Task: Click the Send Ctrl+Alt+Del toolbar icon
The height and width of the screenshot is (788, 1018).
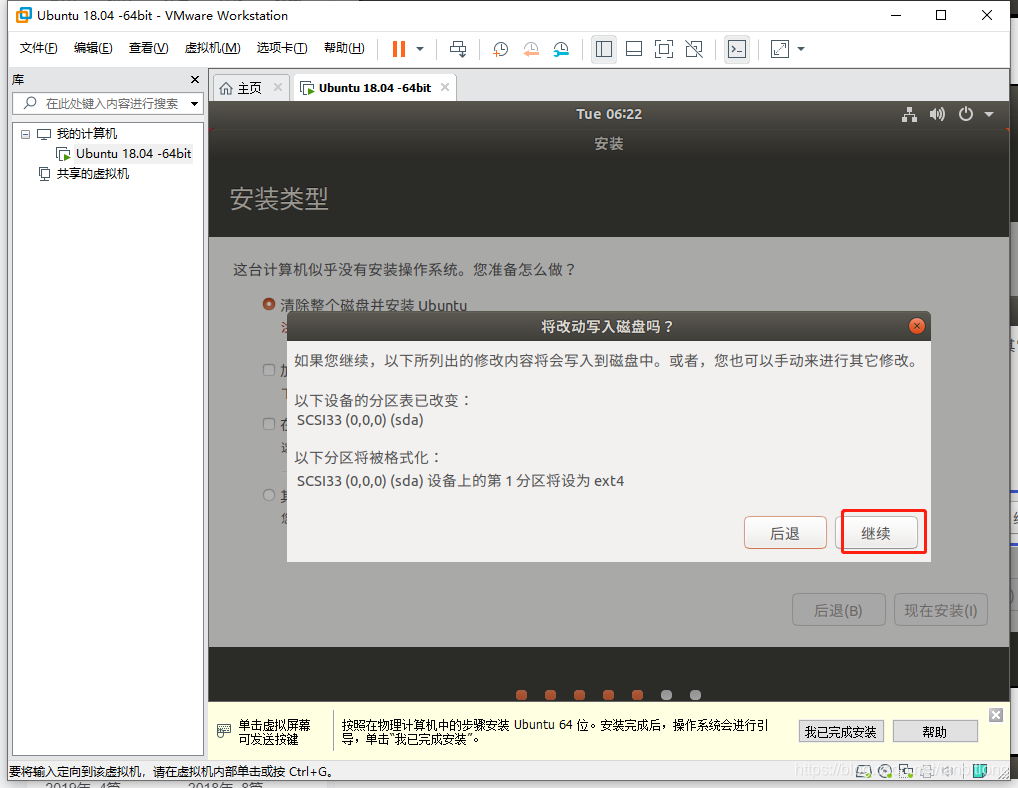Action: coord(458,50)
